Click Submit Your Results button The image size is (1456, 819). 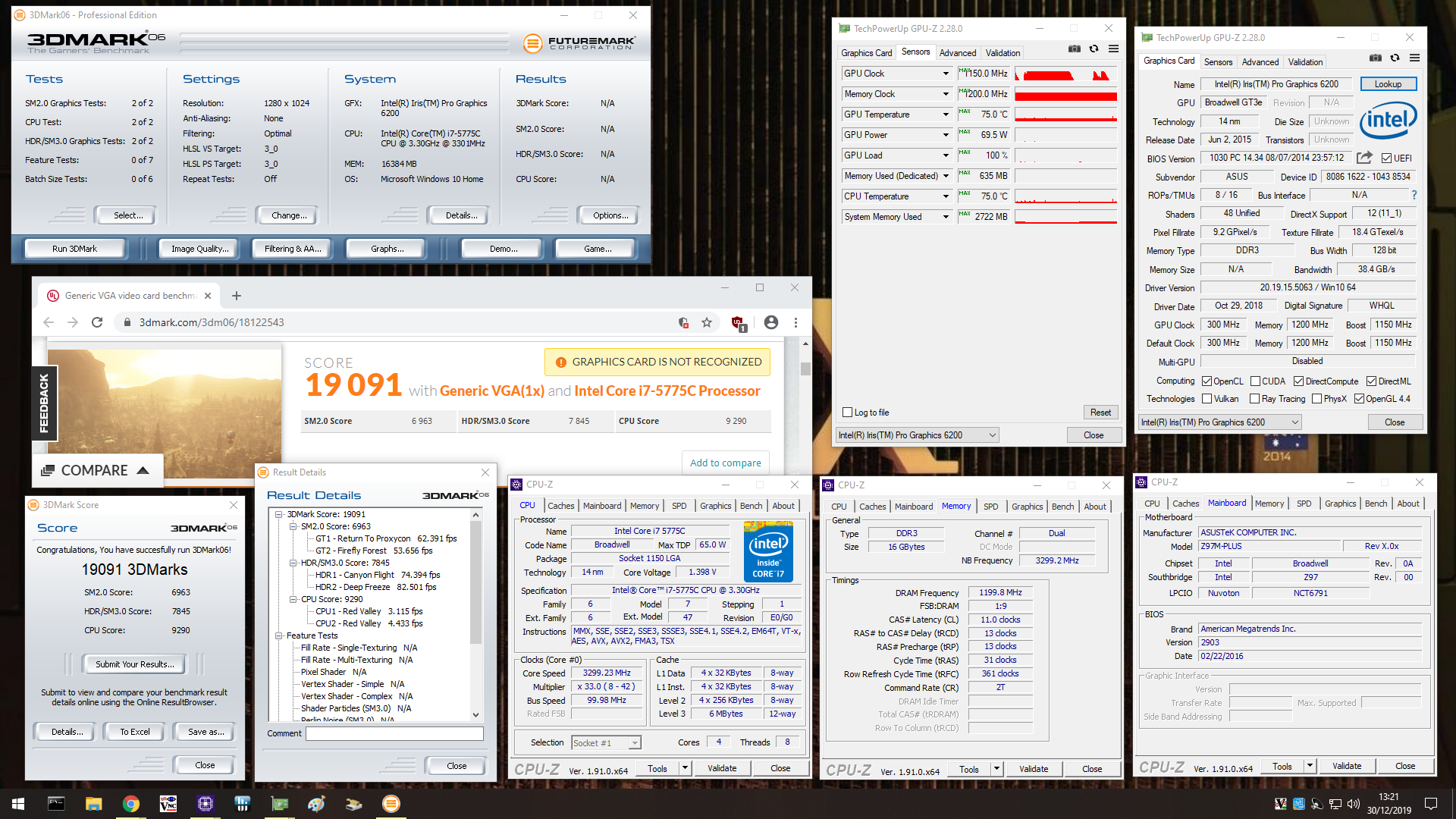click(134, 664)
